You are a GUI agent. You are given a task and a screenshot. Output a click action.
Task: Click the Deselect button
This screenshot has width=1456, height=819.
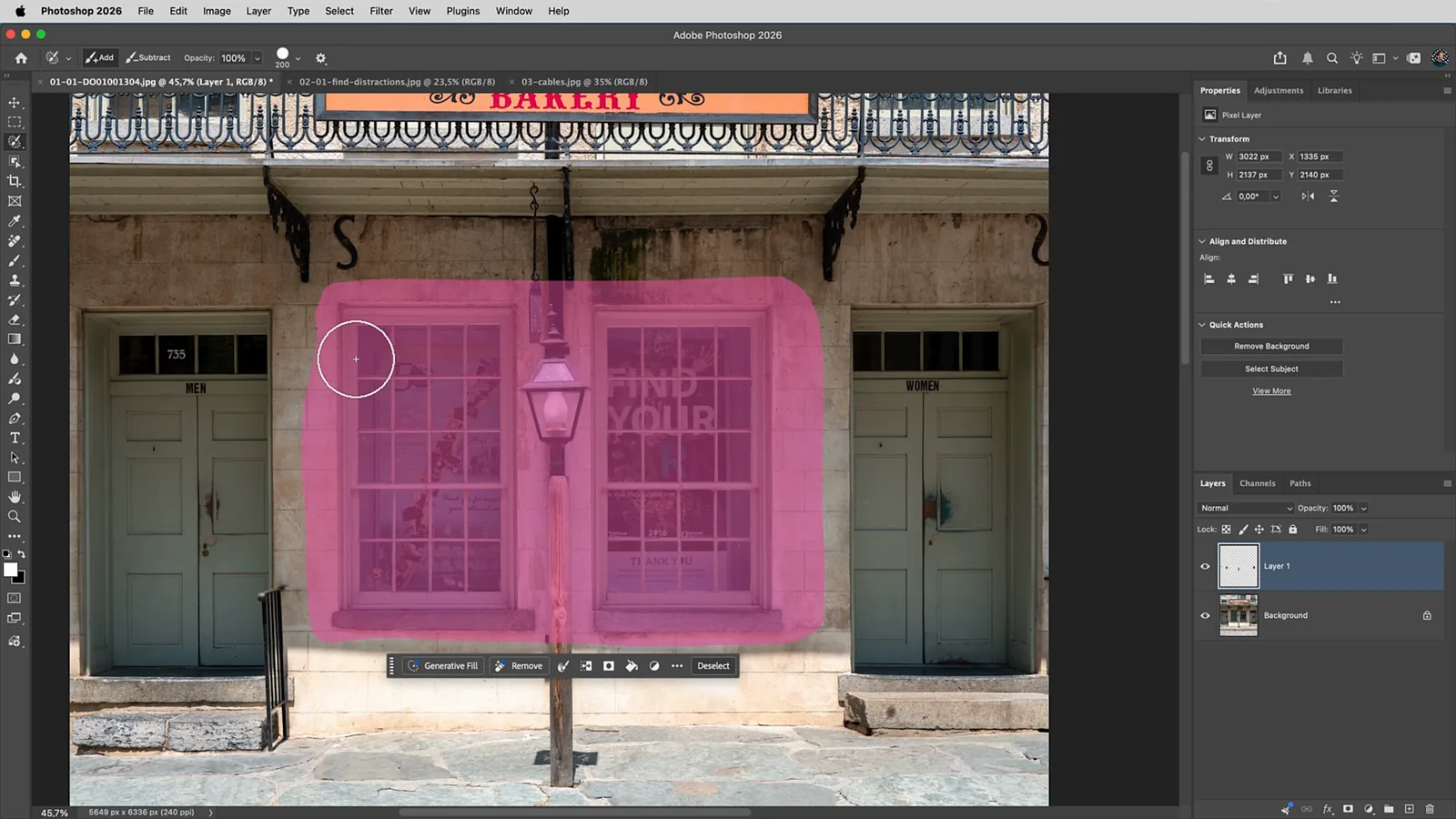(713, 666)
